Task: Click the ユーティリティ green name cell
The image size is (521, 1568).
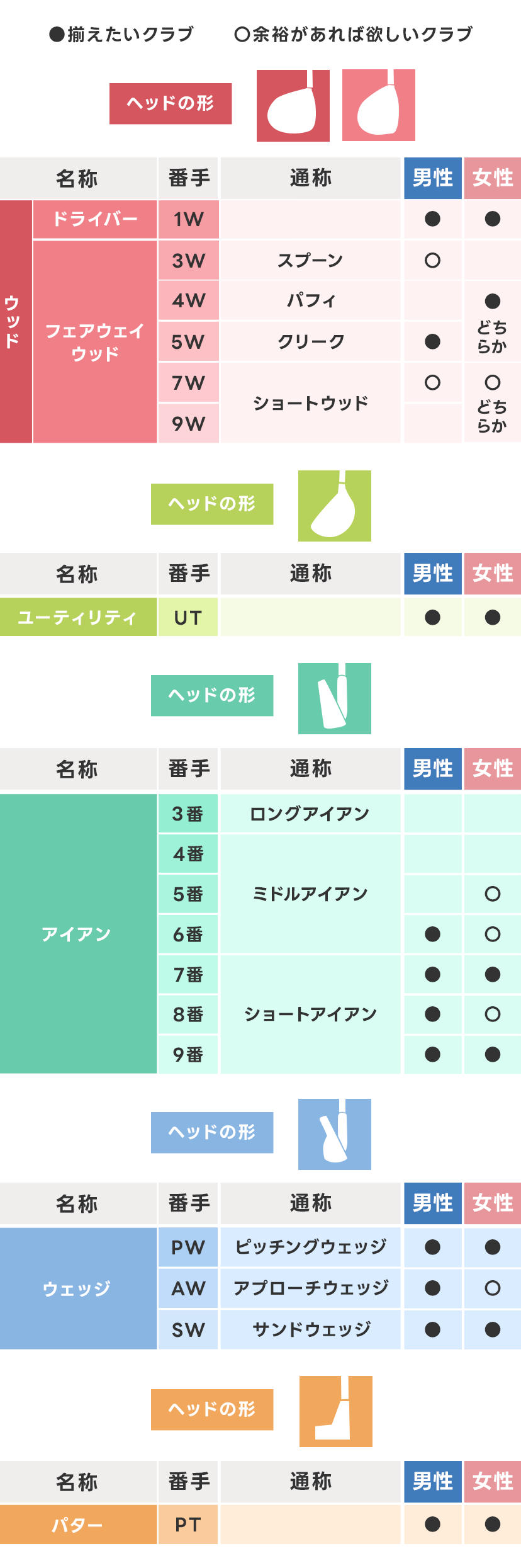Action: pos(78,617)
